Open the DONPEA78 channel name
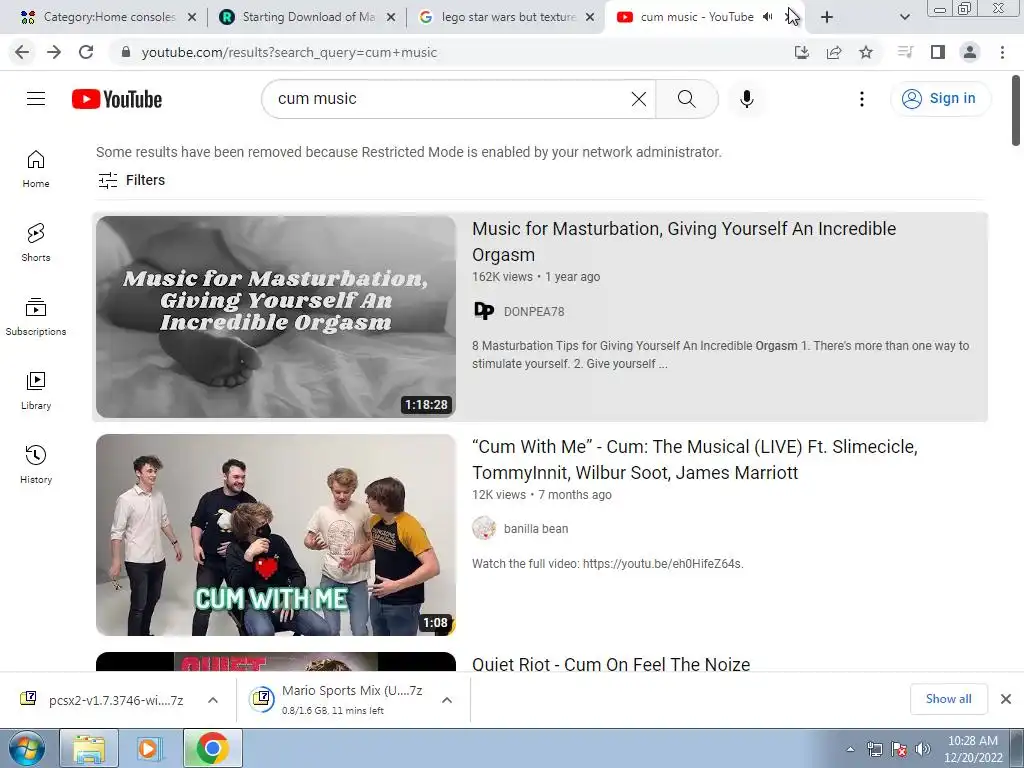The width and height of the screenshot is (1024, 768). click(534, 312)
